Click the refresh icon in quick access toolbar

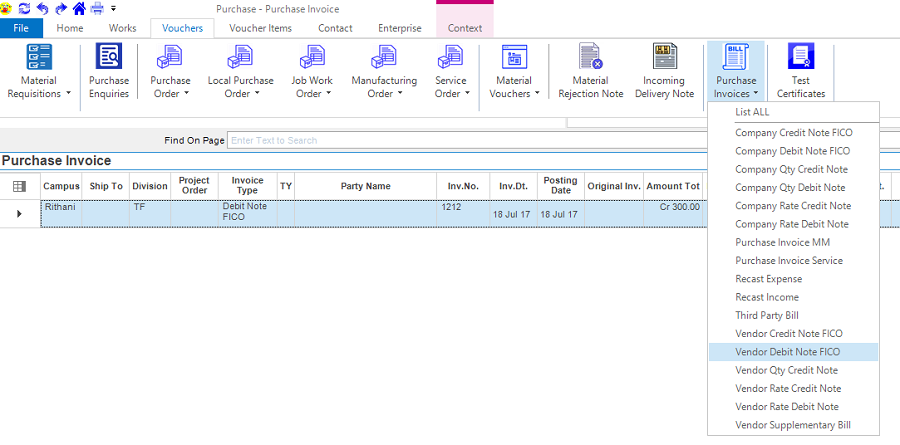point(24,8)
